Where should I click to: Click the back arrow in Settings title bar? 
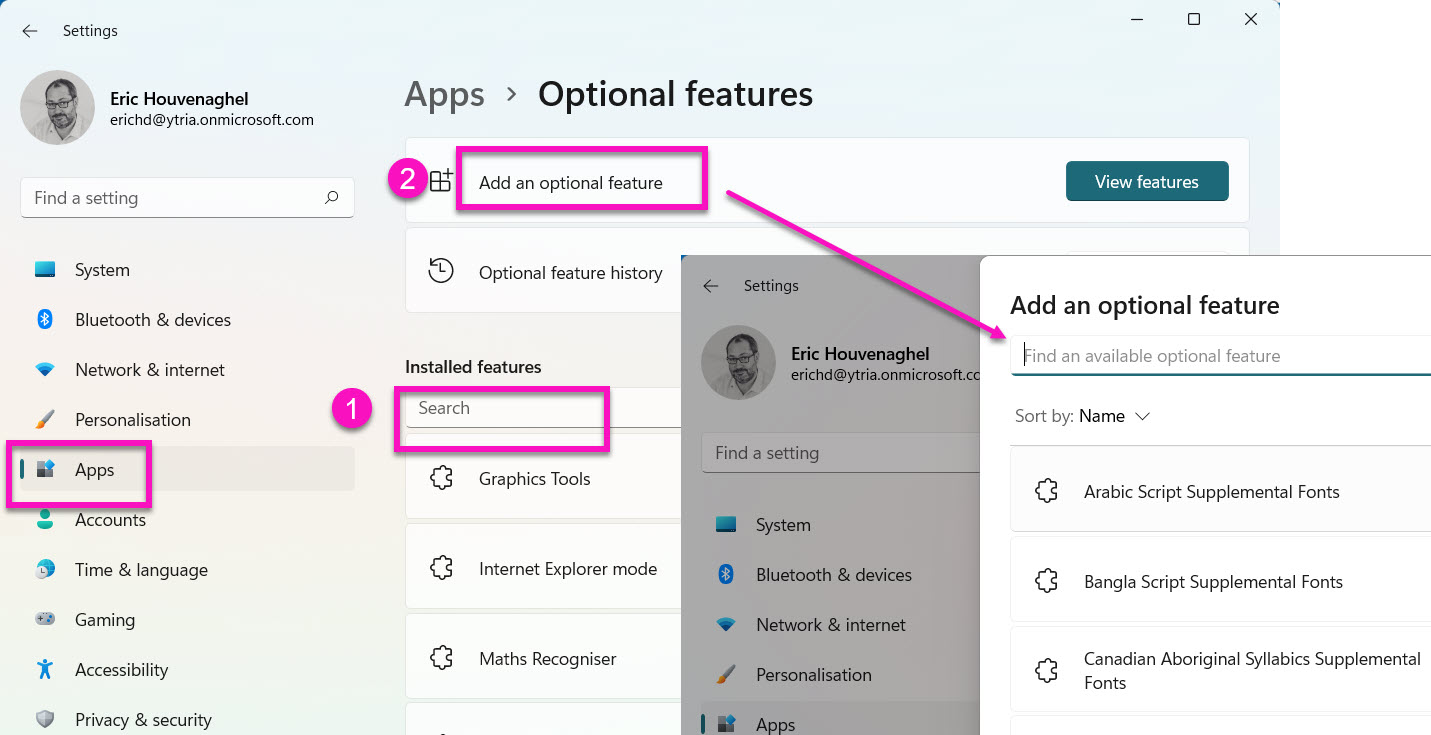click(30, 31)
